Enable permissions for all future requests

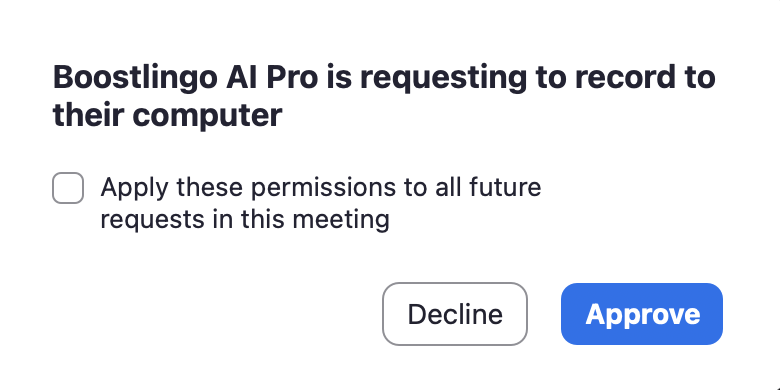point(68,188)
